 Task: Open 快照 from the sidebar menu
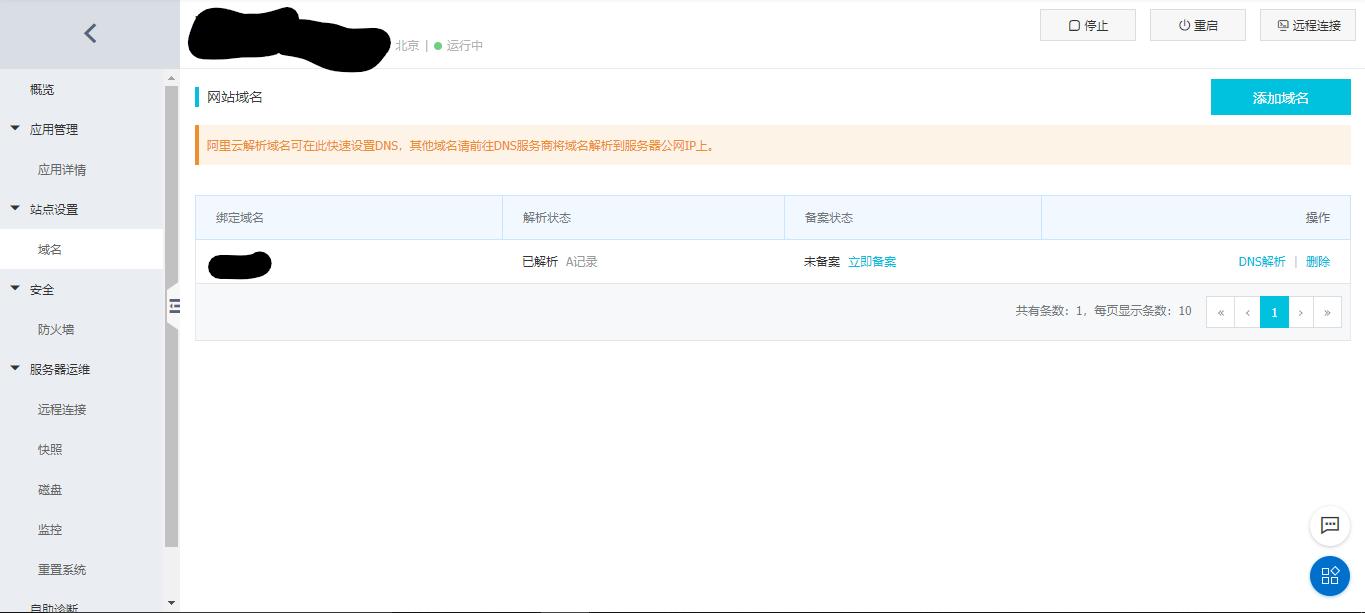[49, 449]
